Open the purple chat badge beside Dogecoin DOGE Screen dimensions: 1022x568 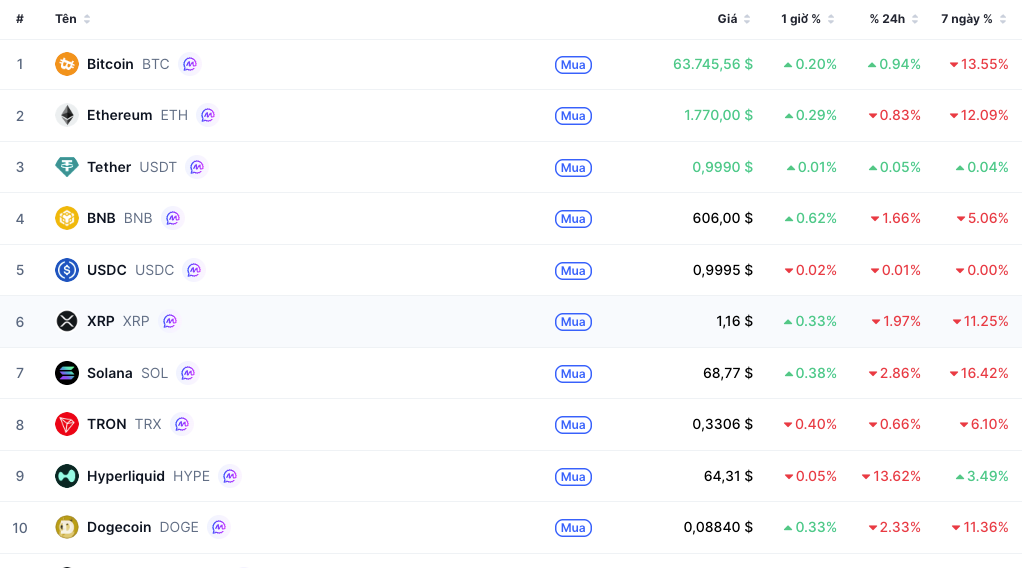pos(219,527)
